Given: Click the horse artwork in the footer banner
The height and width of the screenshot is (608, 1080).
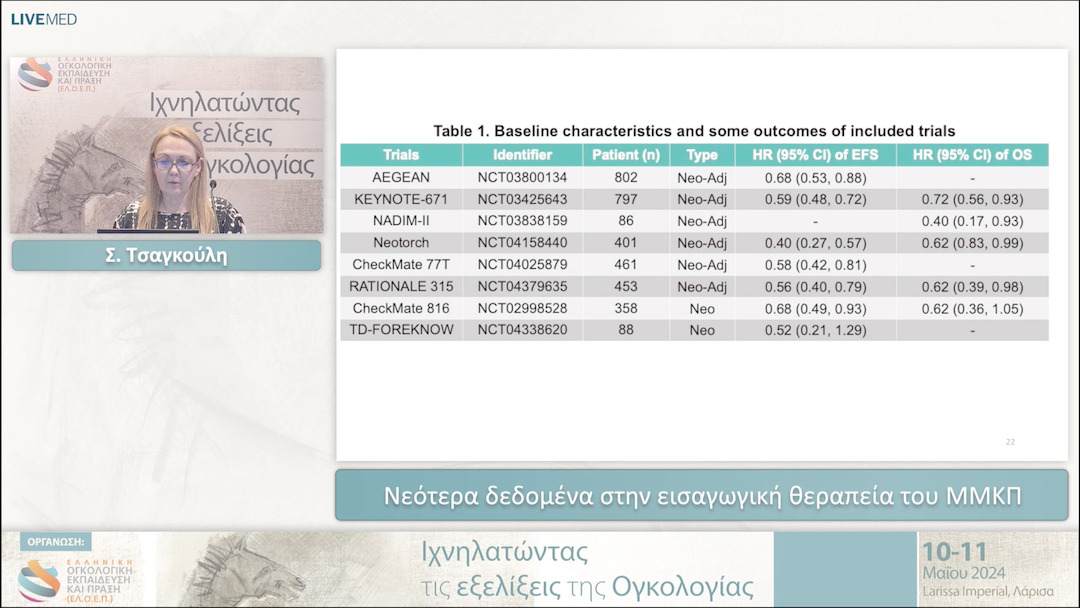Looking at the screenshot, I should point(250,568).
